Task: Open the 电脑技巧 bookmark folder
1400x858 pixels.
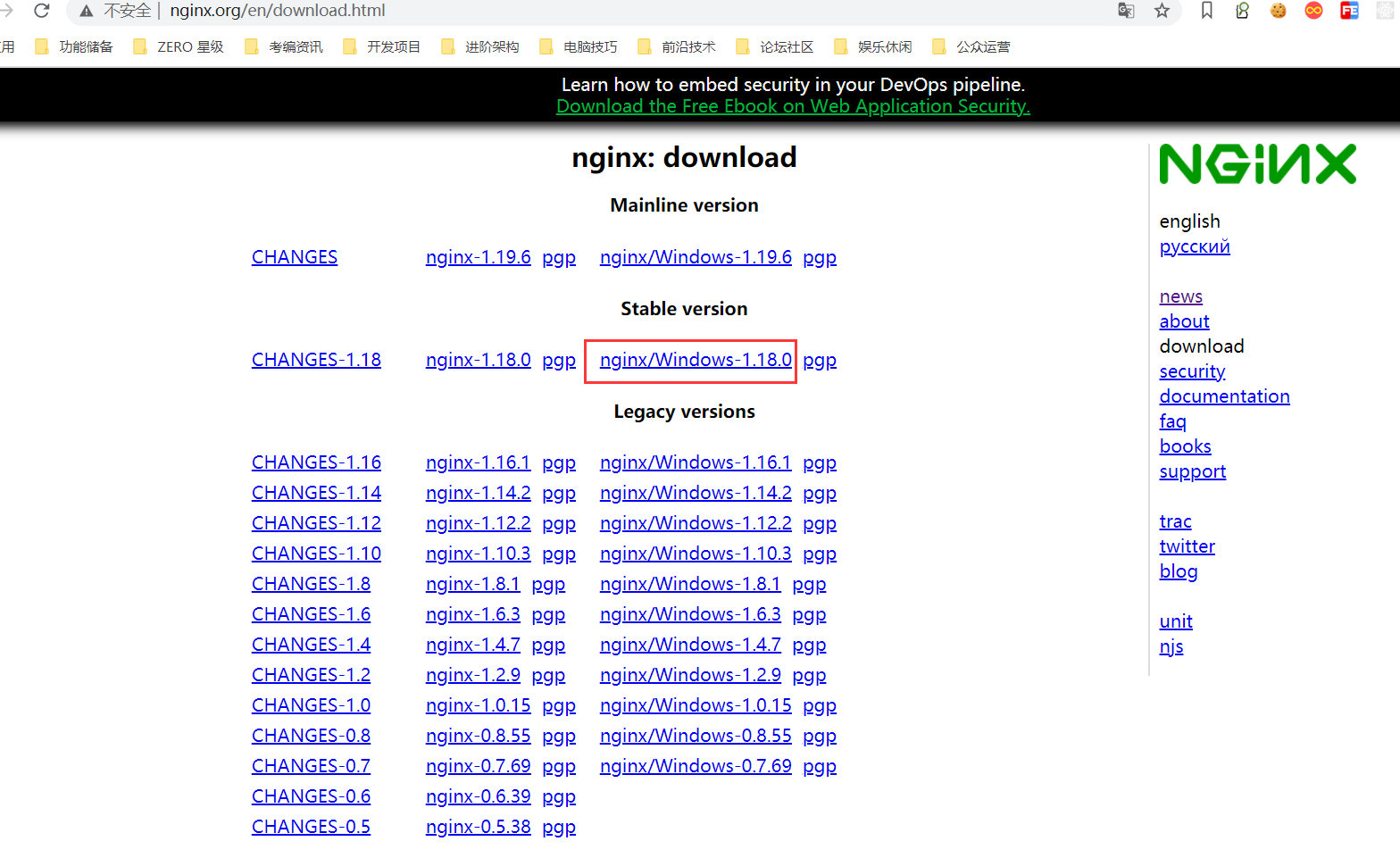Action: pyautogui.click(x=579, y=46)
